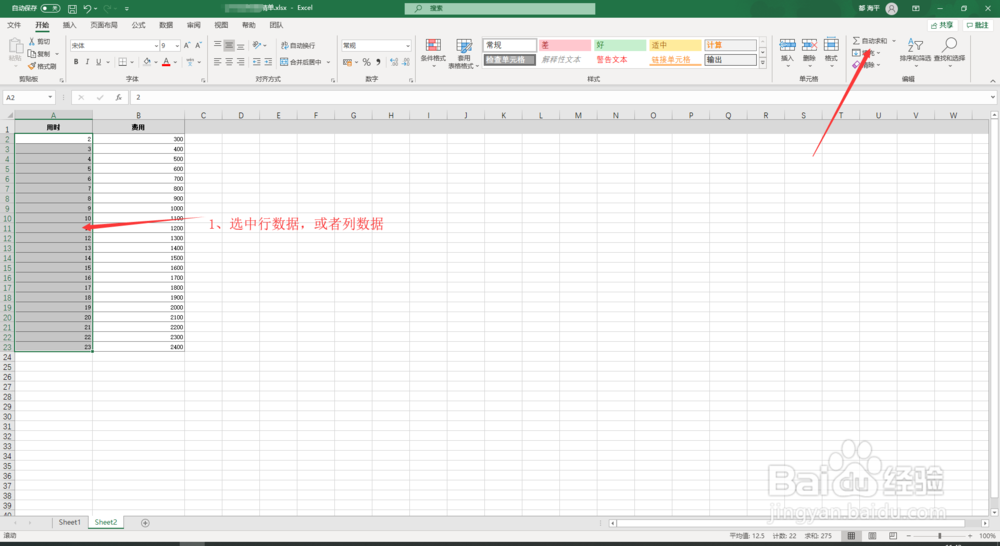Center text horizontally
The height and width of the screenshot is (546, 1000).
click(229, 62)
